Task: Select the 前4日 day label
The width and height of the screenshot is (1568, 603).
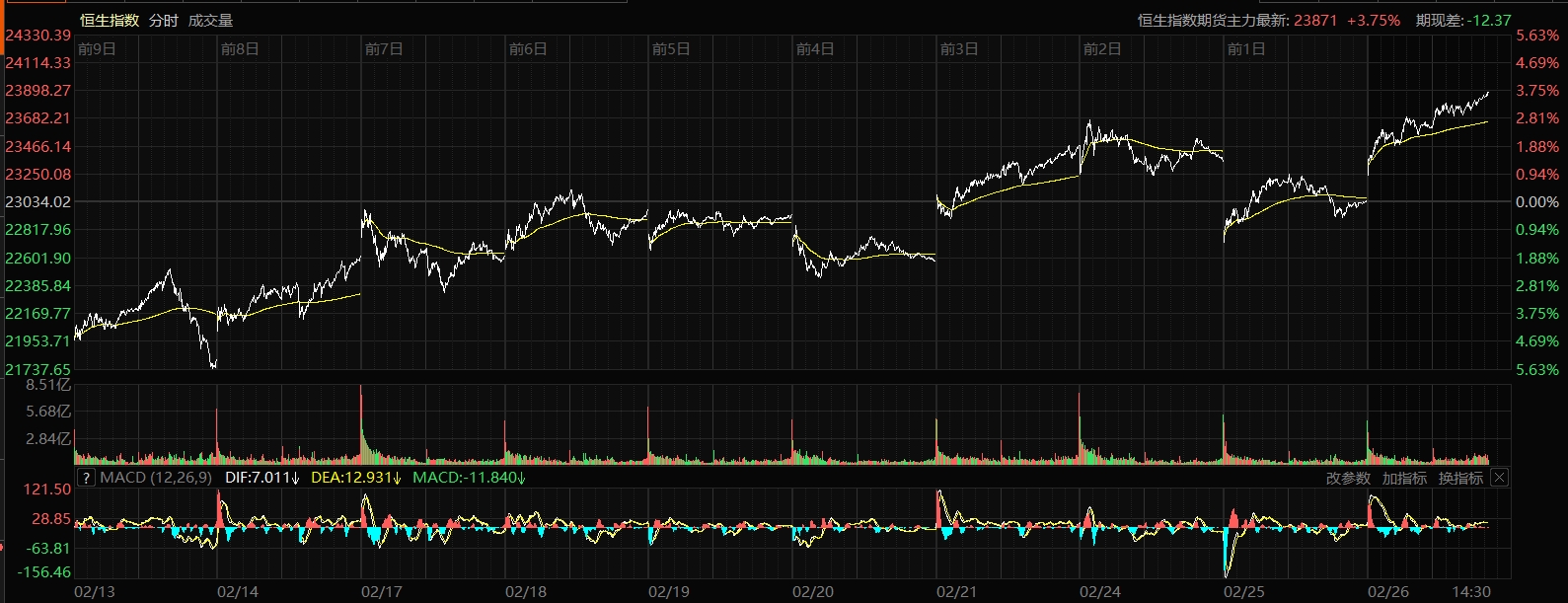Action: 815,48
